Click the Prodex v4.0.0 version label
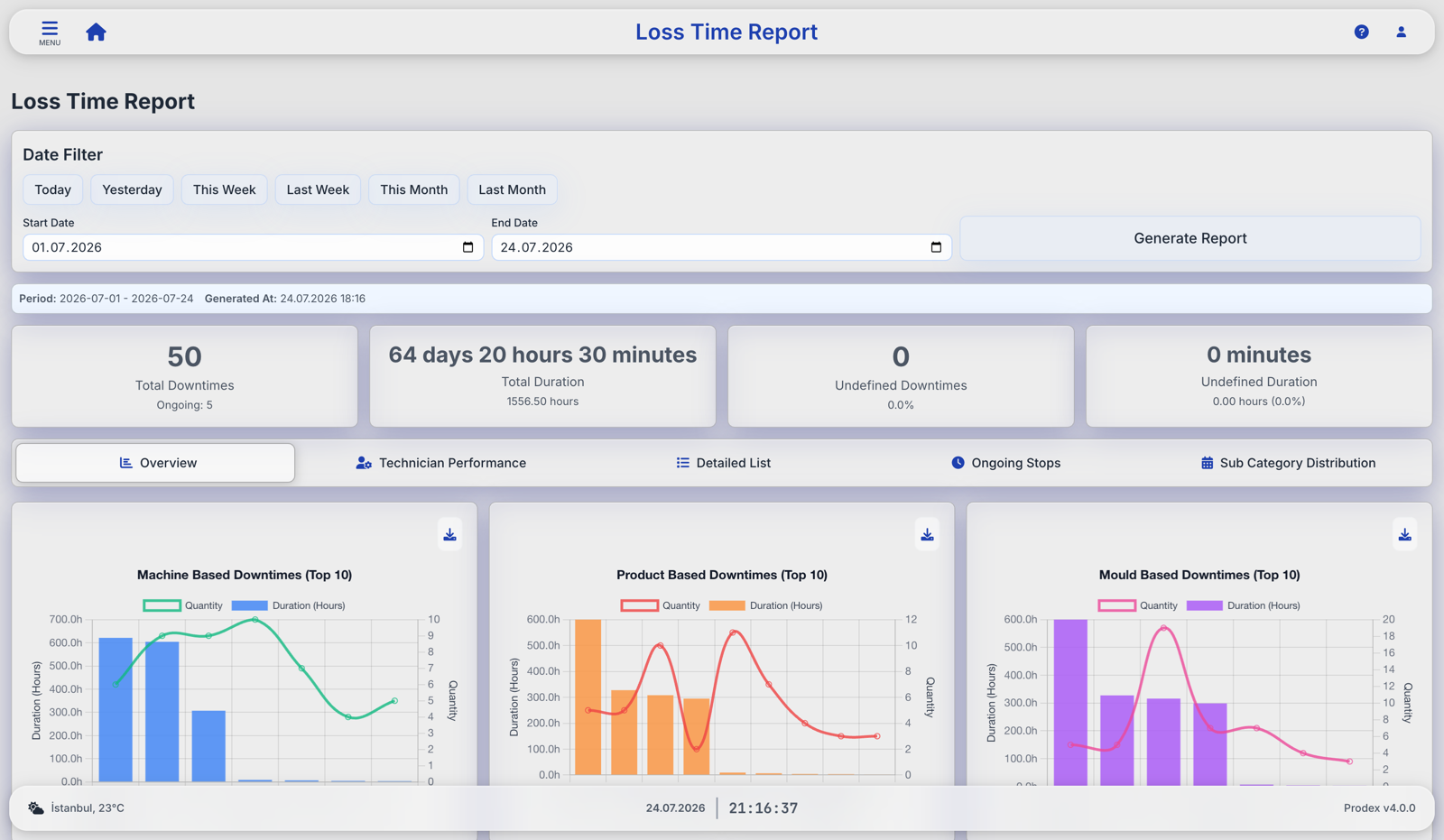The image size is (1444, 840). pos(1379,808)
